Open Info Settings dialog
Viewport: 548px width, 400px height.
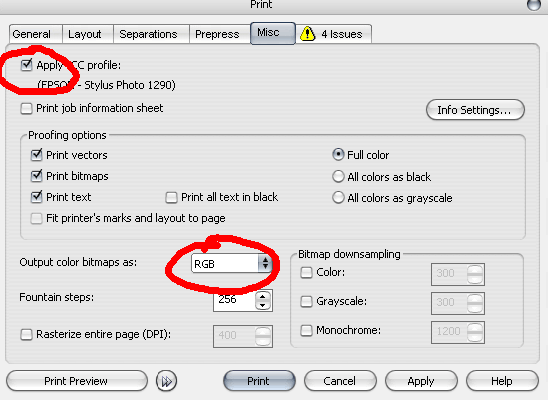click(475, 110)
